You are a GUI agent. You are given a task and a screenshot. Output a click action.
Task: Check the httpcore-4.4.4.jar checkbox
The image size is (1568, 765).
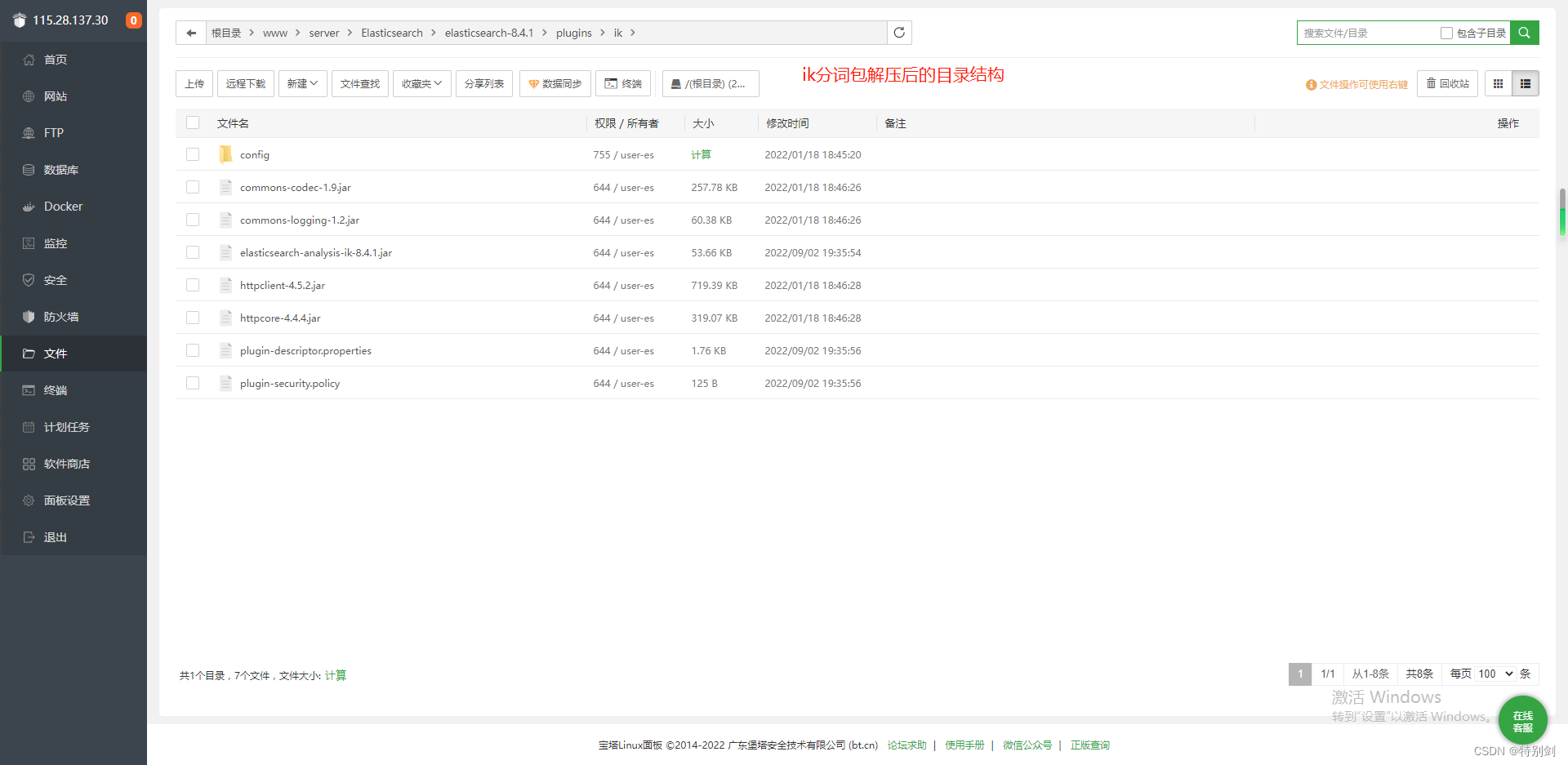point(193,318)
